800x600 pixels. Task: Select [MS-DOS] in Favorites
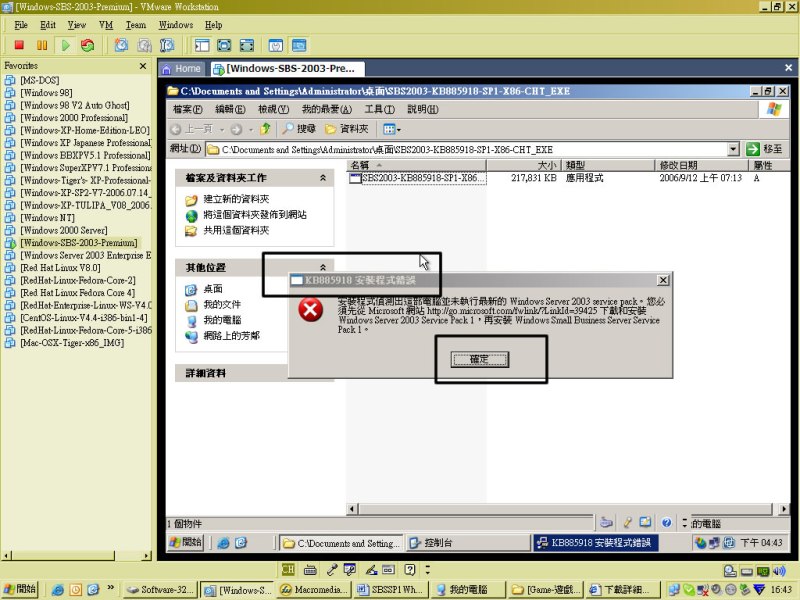[39, 80]
